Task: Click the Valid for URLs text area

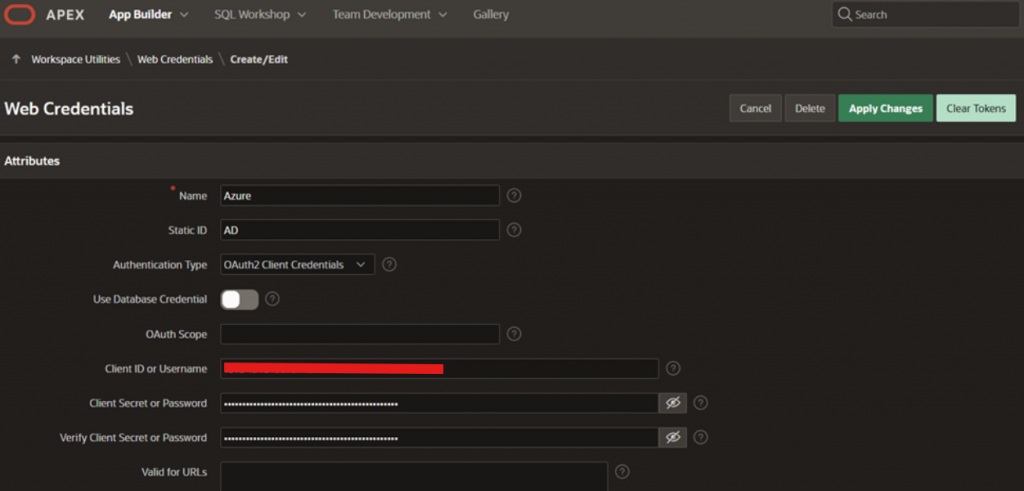Action: point(414,477)
